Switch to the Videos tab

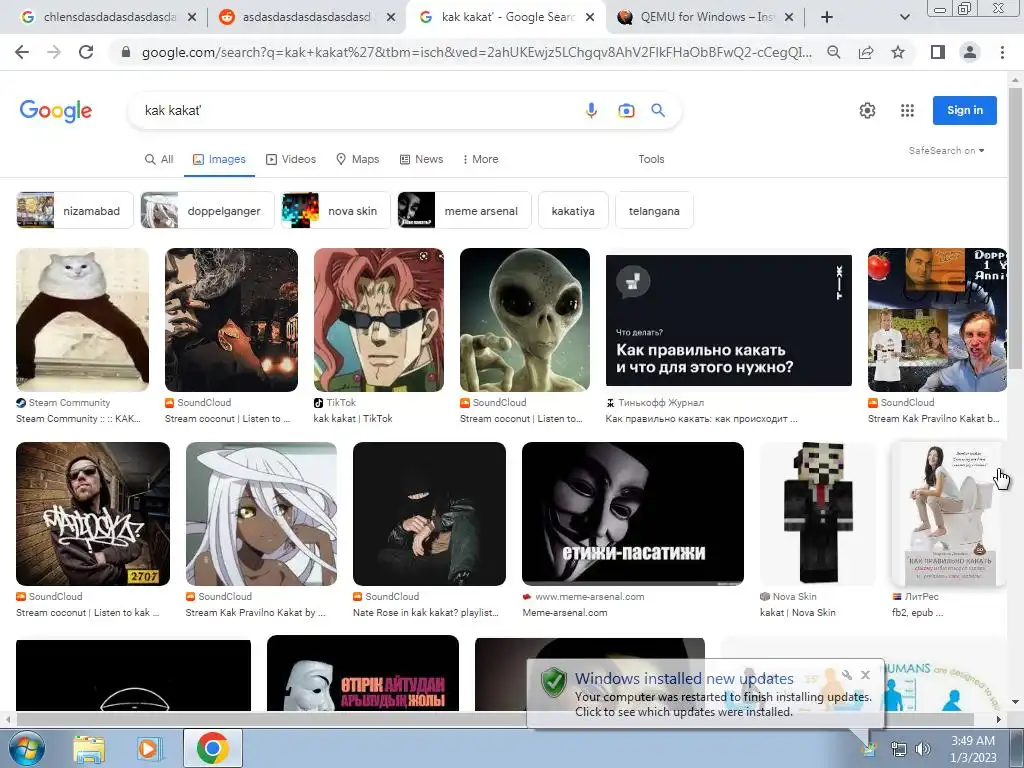pos(291,159)
